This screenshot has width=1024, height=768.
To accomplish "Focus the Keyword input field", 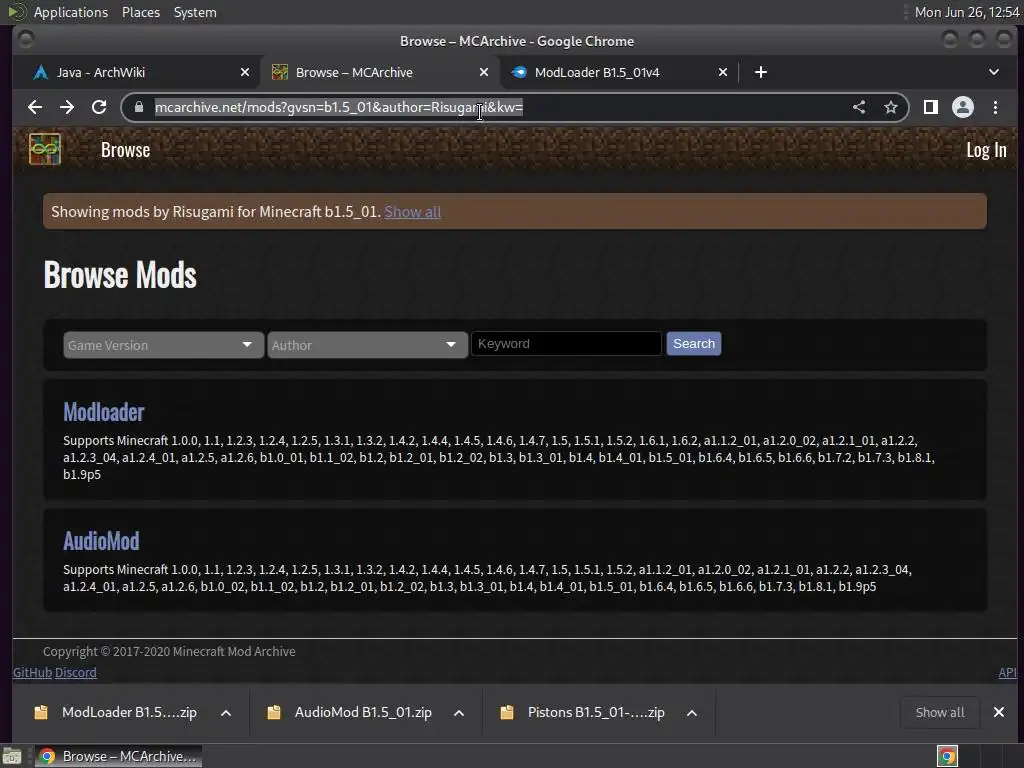I will click(x=566, y=344).
